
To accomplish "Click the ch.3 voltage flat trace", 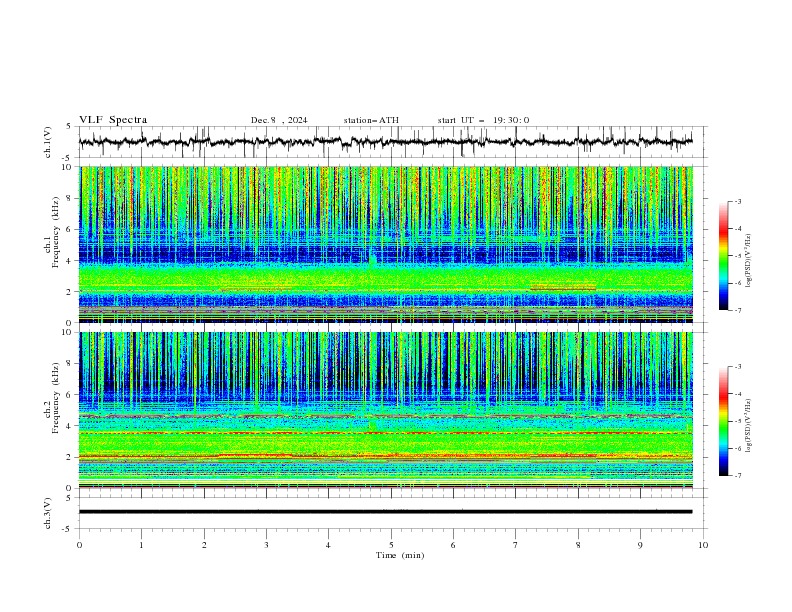I will coord(385,512).
